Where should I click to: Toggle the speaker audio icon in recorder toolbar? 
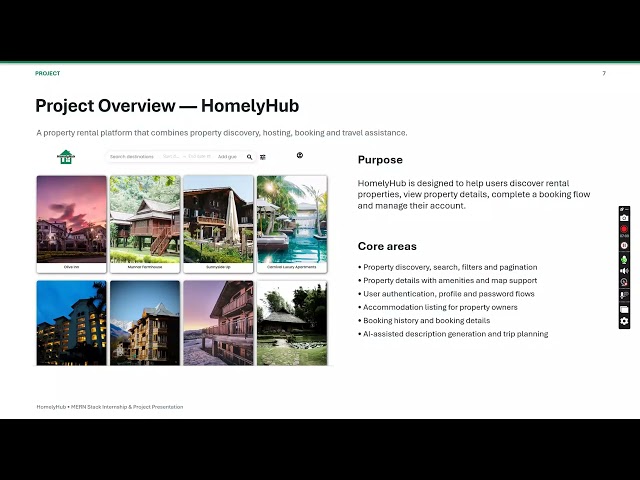click(x=624, y=271)
